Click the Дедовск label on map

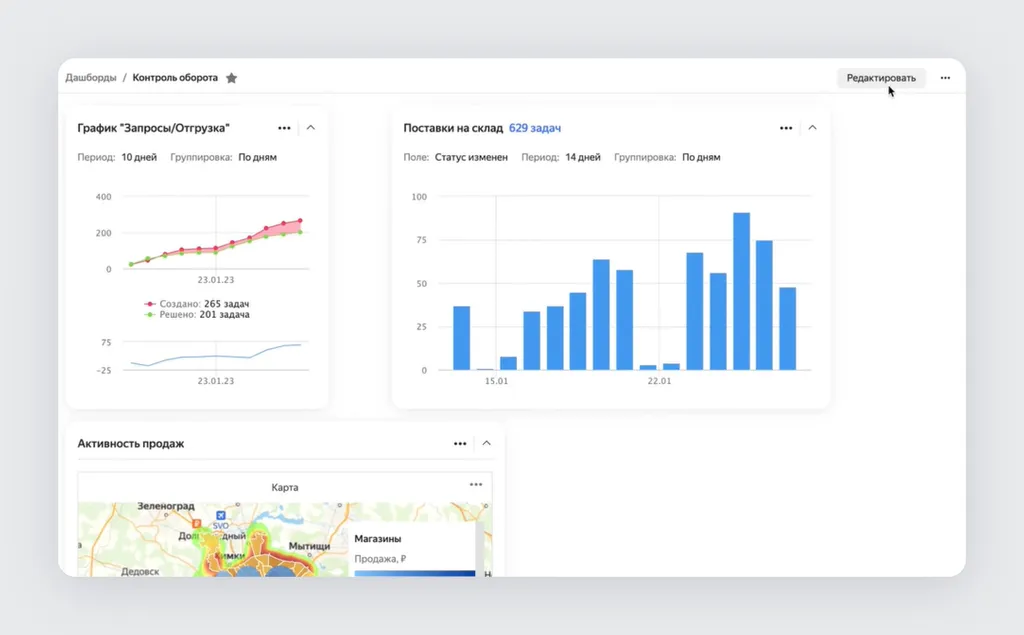(x=140, y=572)
